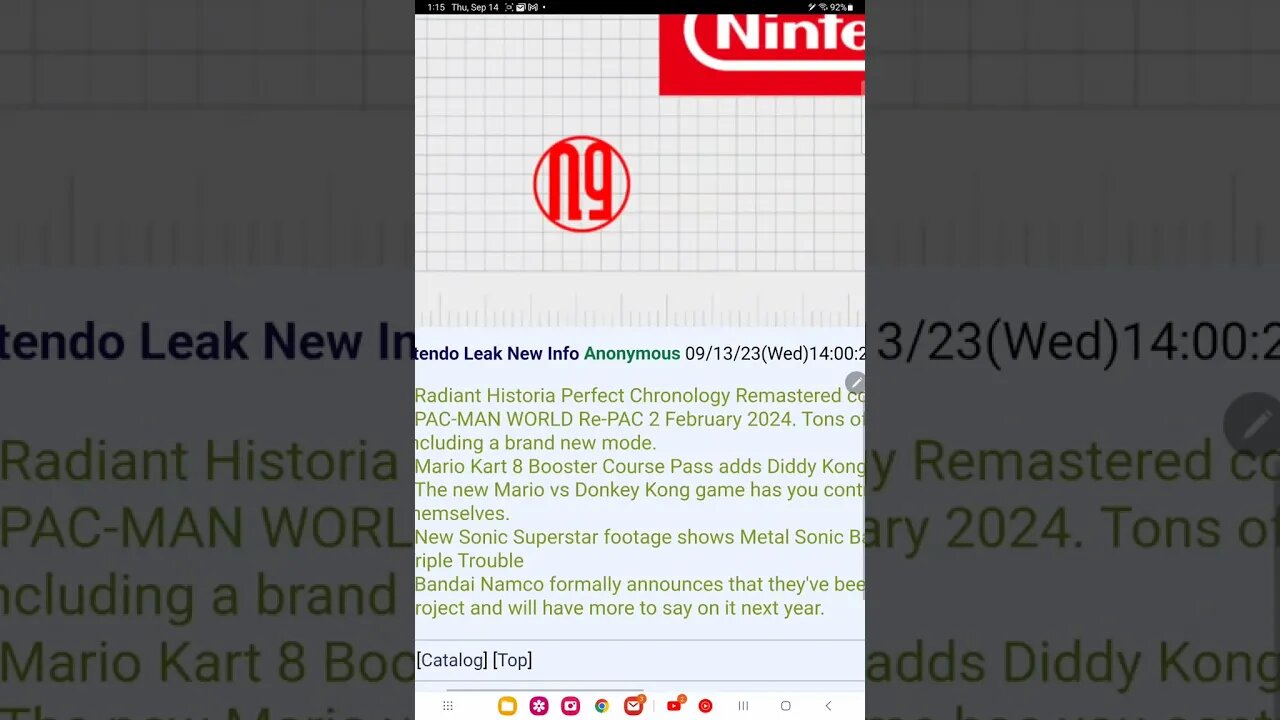Select the 'PAC-MAN WORLD Re-PAC 2' line
Viewport: 1280px width, 720px height.
tap(640, 419)
